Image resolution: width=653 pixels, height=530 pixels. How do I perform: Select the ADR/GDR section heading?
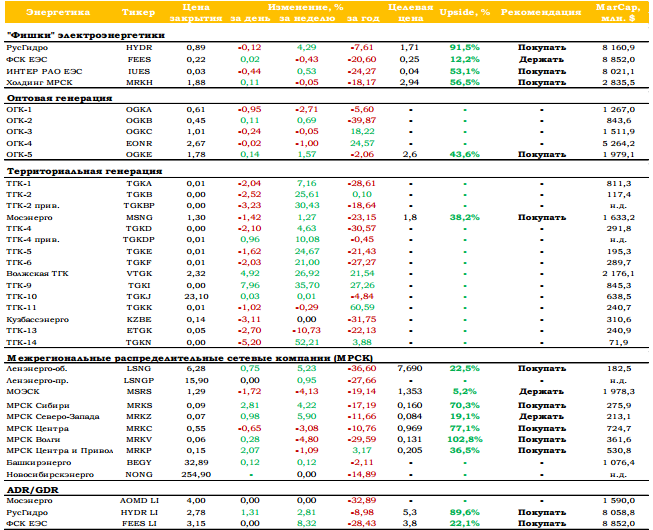[33, 490]
